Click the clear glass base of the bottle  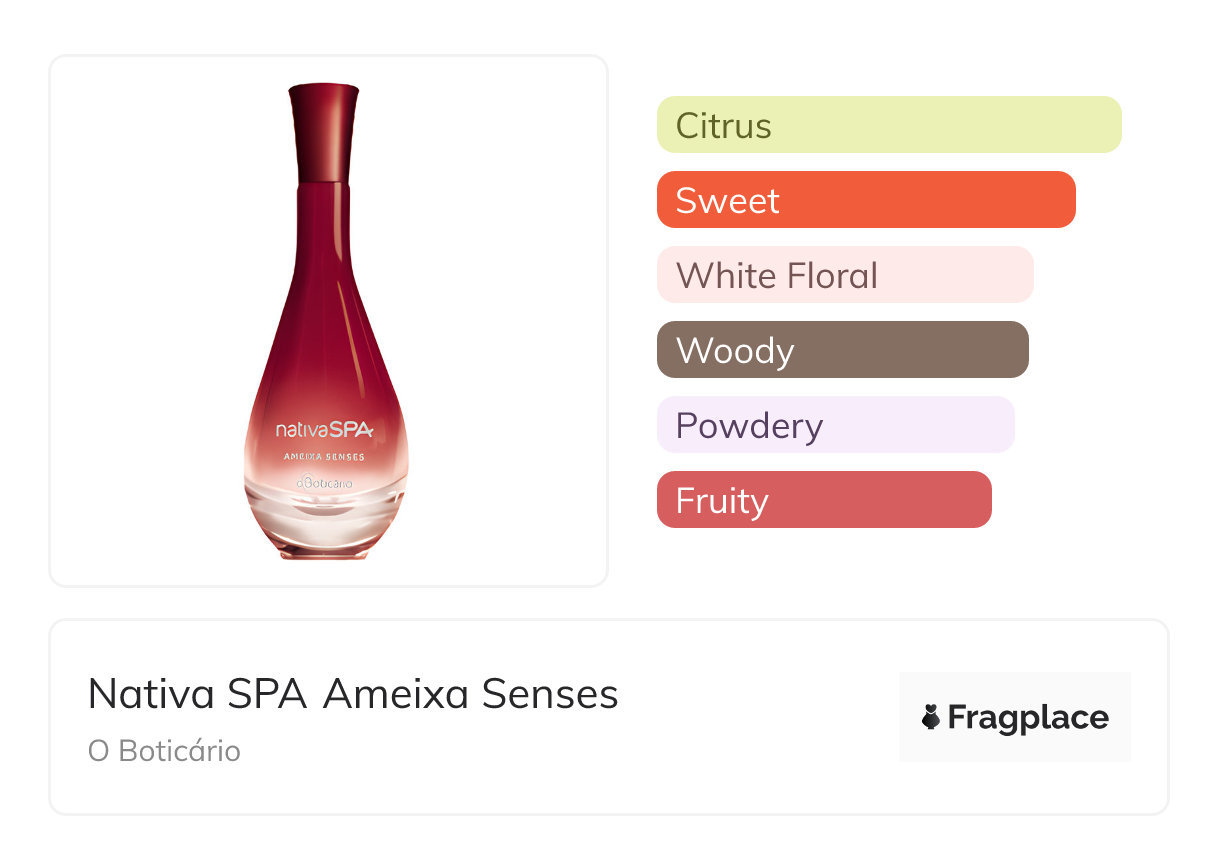pos(324,520)
